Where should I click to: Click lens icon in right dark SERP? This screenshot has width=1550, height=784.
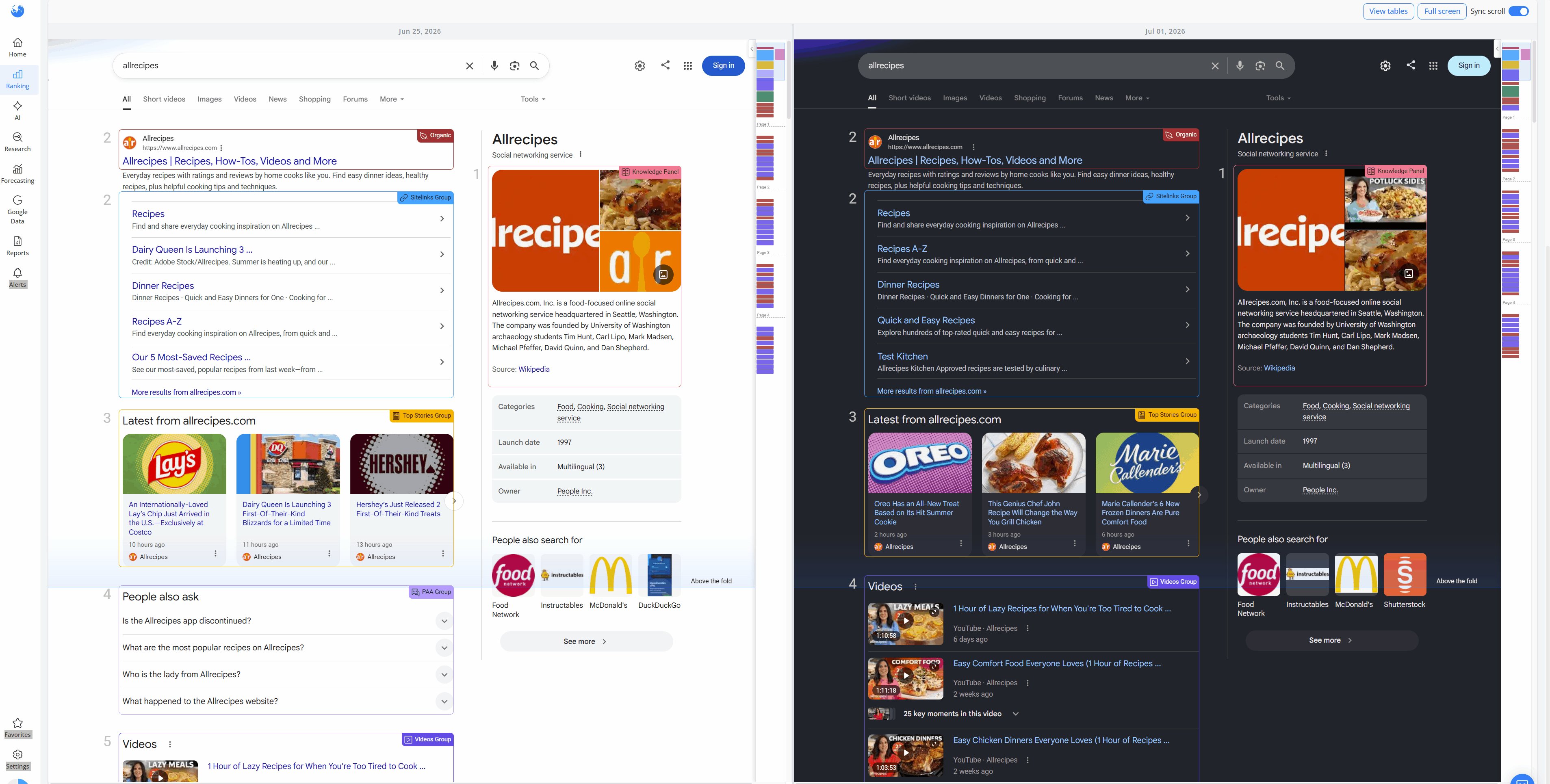pos(1260,65)
